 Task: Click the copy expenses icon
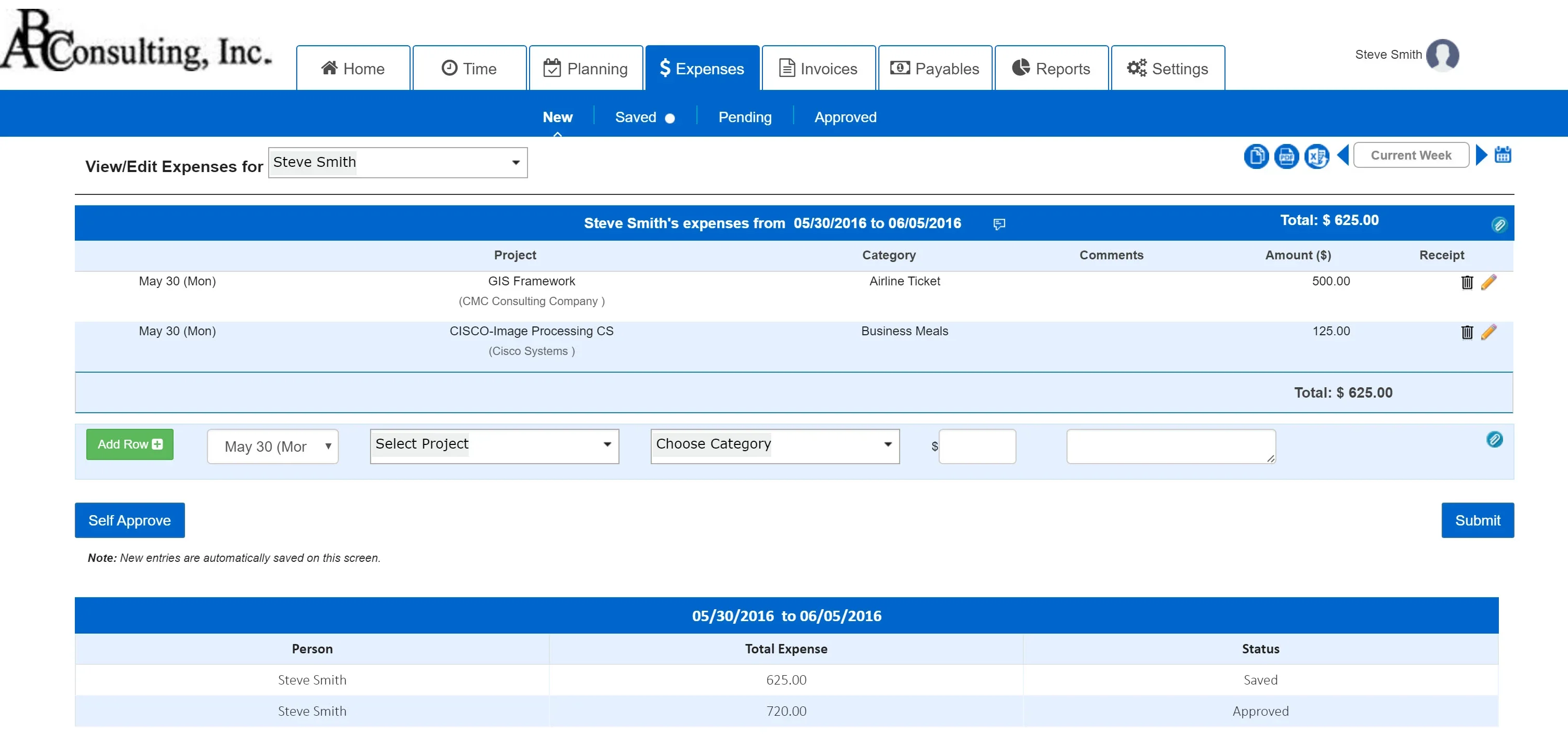[x=1256, y=156]
